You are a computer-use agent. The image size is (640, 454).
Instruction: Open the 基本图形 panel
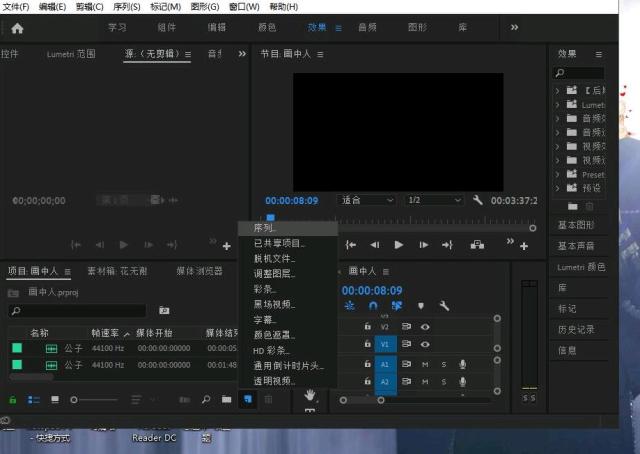pos(576,225)
